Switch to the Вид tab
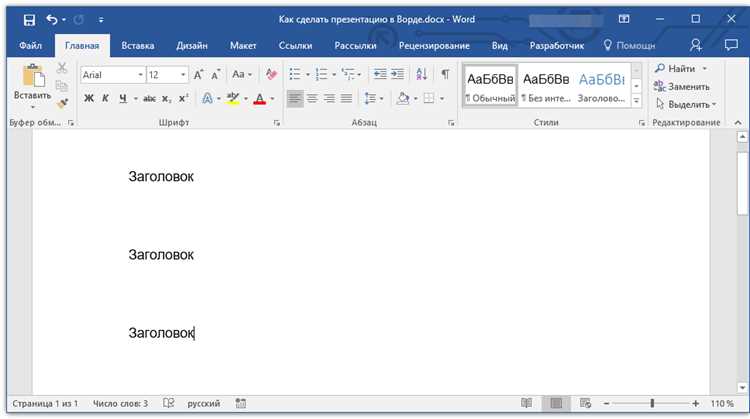This screenshot has height=419, width=750. tap(499, 45)
